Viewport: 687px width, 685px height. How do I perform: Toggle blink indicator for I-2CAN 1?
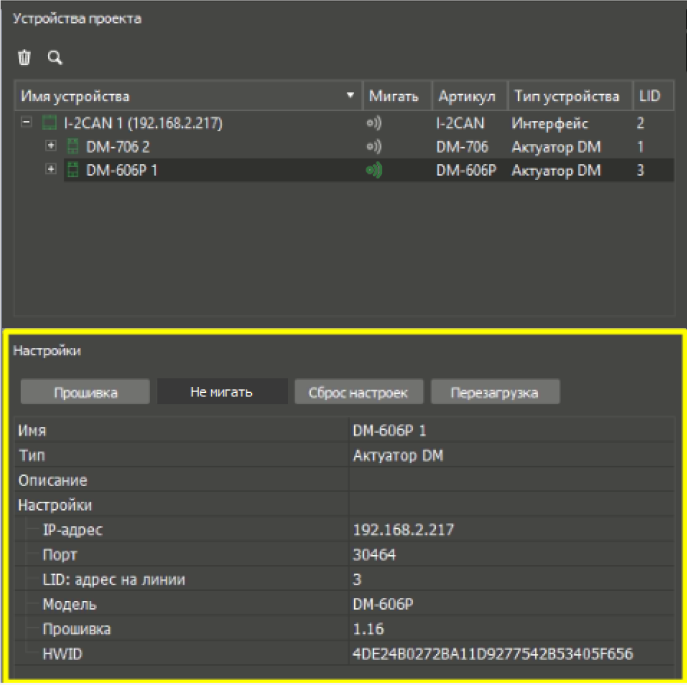(x=374, y=125)
